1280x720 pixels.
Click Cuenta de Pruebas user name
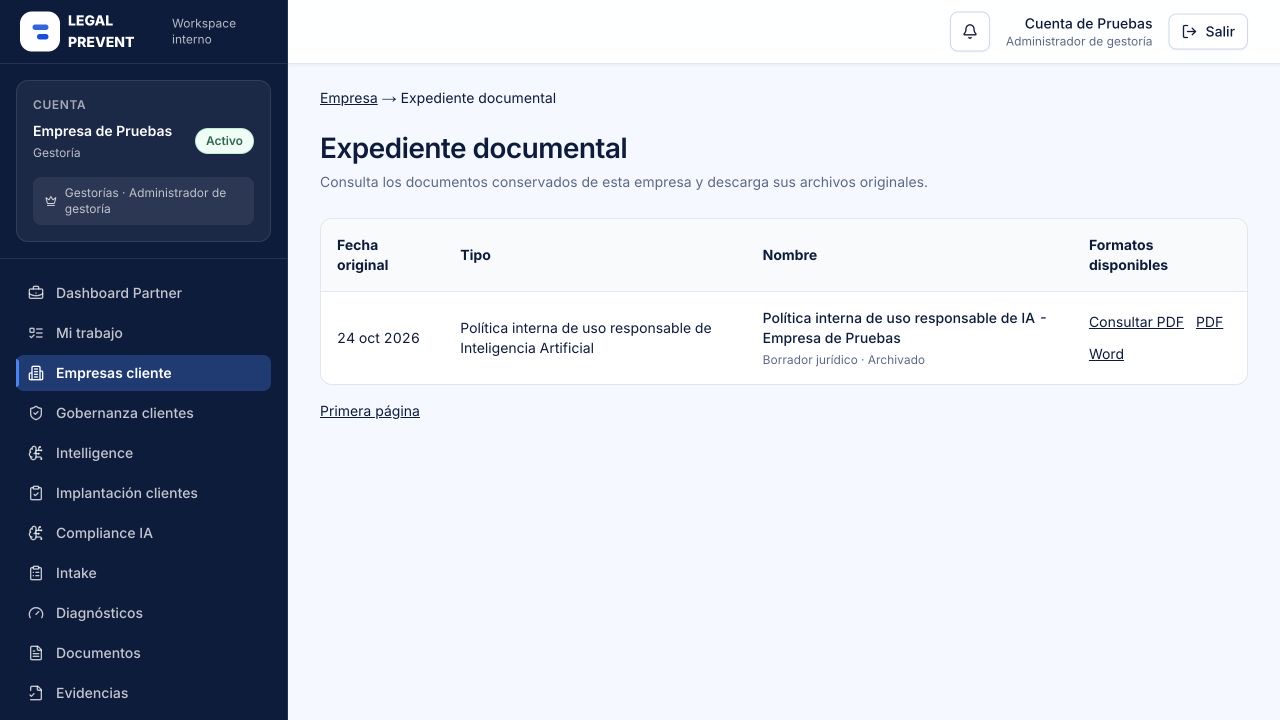[1088, 23]
